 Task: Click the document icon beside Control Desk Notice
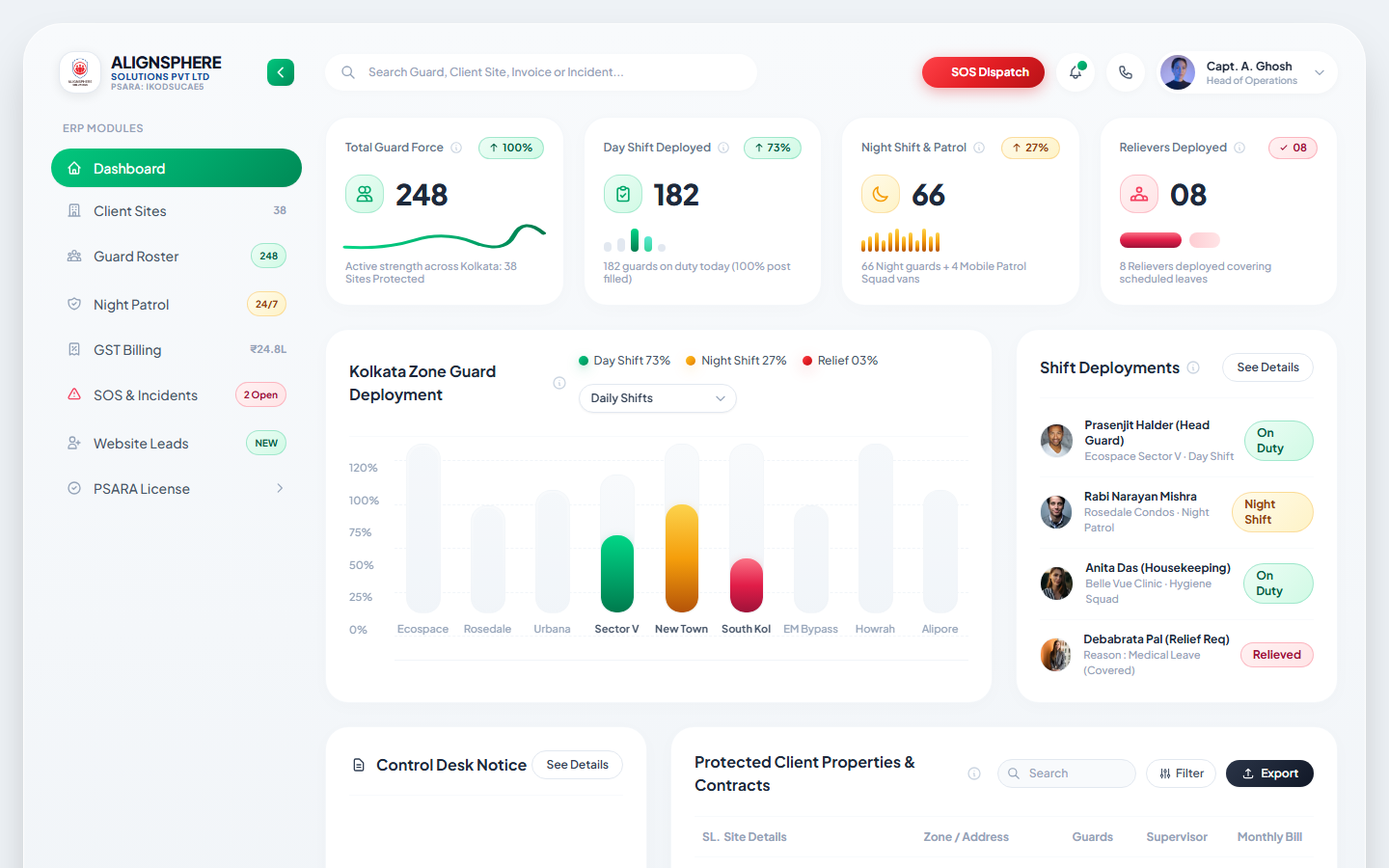359,765
